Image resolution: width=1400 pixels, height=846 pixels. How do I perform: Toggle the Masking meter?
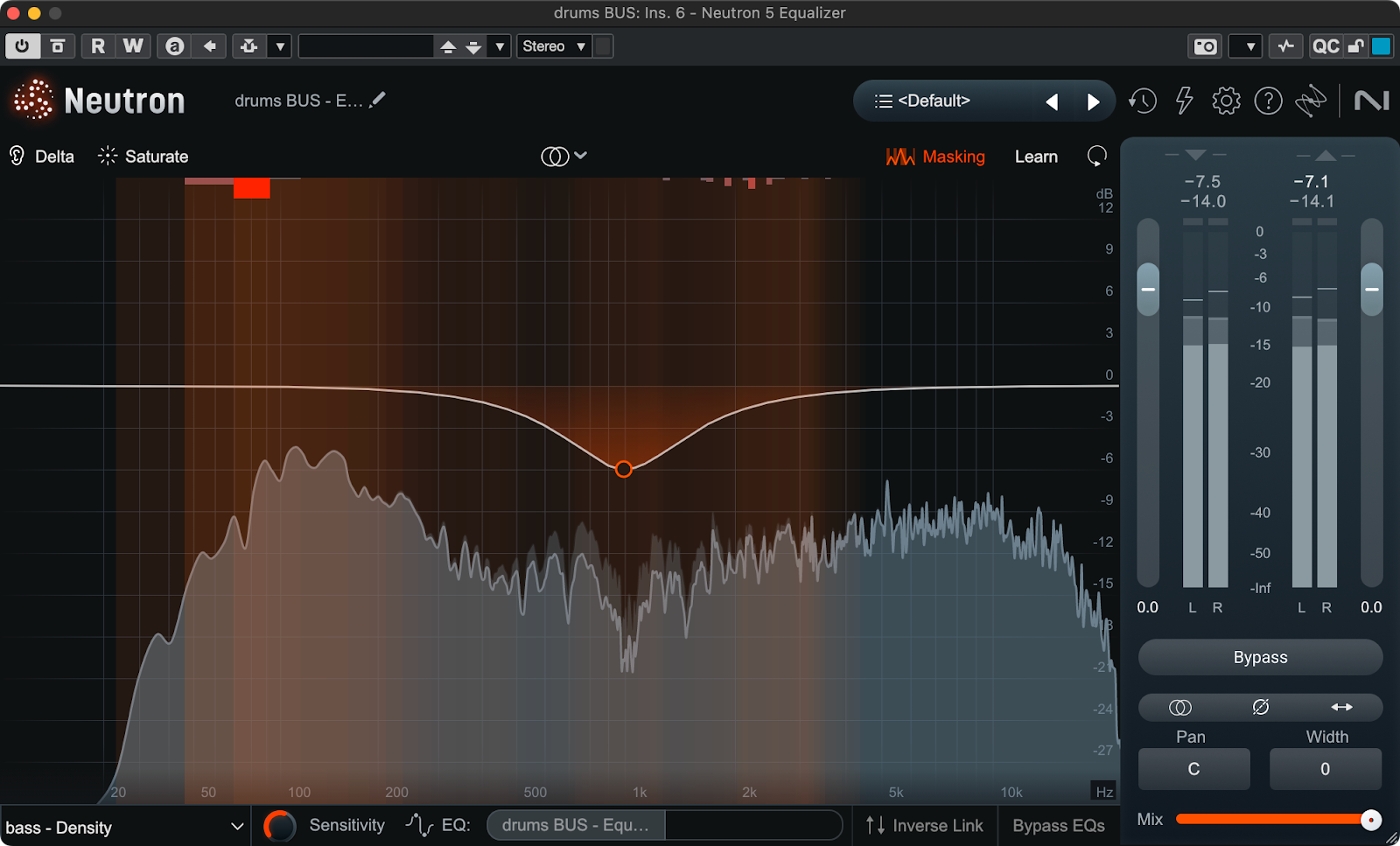click(935, 157)
